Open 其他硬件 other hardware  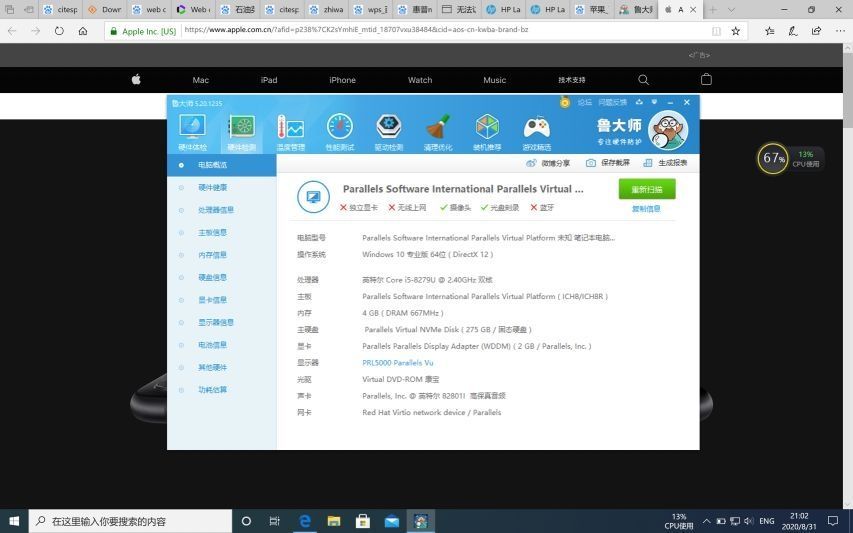tap(221, 367)
